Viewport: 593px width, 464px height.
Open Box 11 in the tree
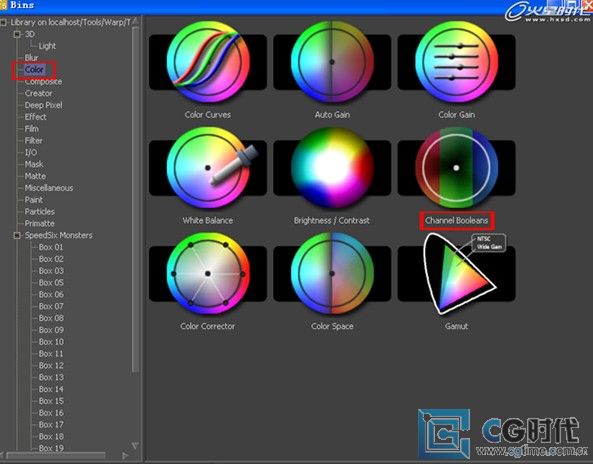51,354
